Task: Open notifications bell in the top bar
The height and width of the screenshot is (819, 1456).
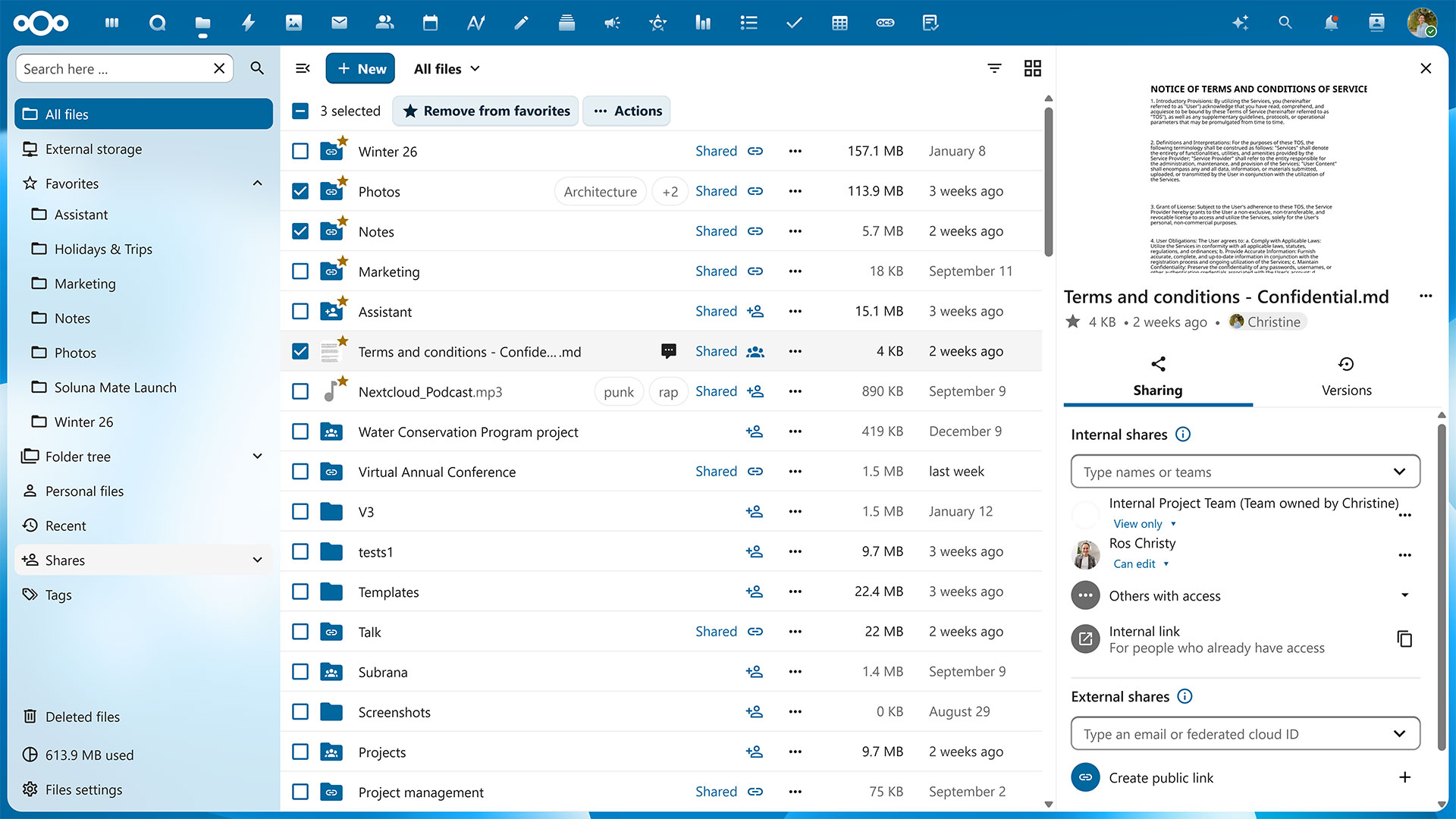Action: point(1330,23)
